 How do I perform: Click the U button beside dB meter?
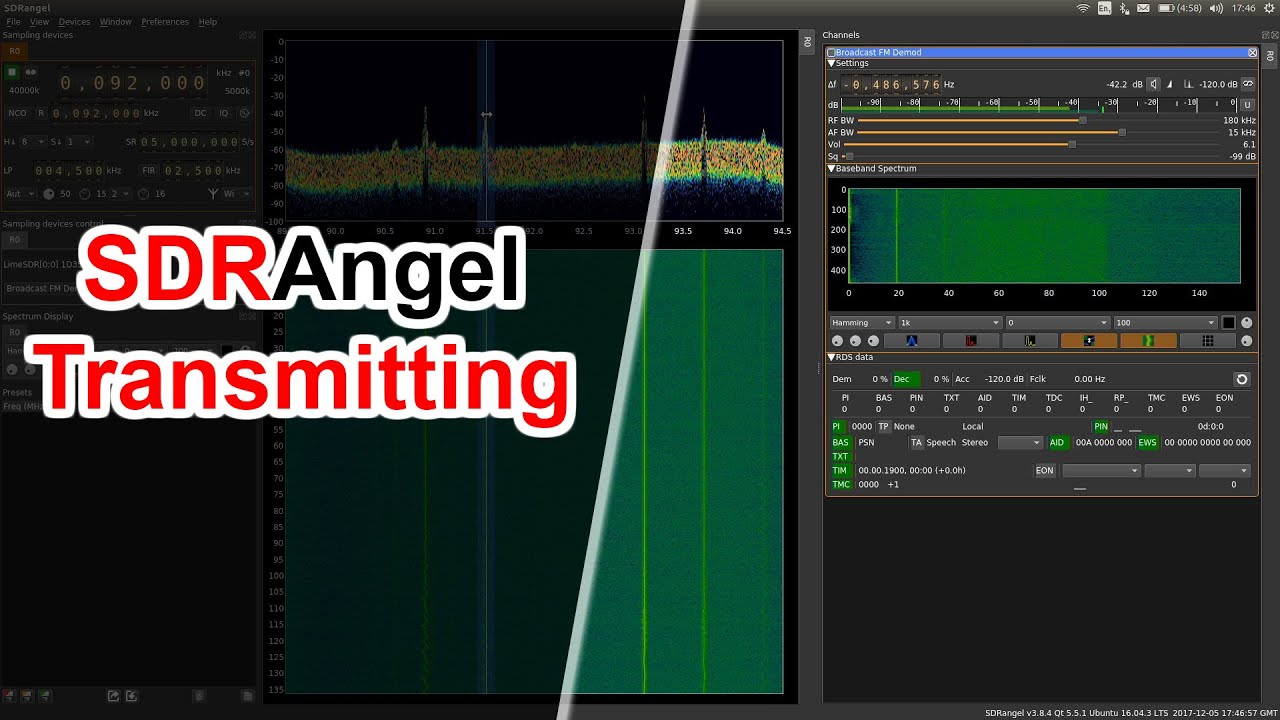[1247, 105]
